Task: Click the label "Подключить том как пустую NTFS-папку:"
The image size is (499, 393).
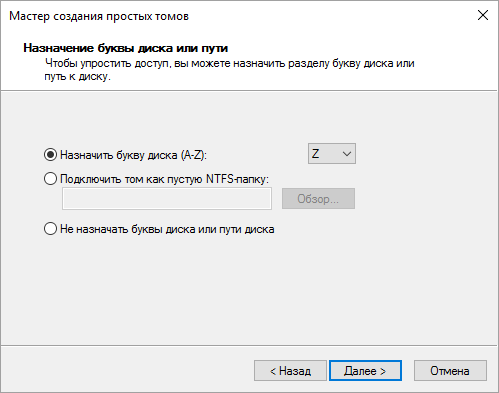Action: click(x=164, y=179)
